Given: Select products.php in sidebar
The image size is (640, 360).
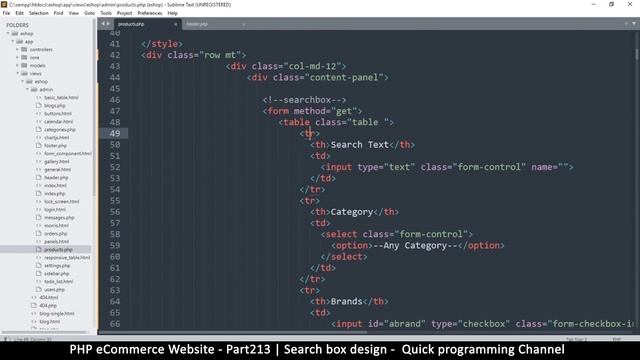Looking at the screenshot, I should tap(58, 249).
